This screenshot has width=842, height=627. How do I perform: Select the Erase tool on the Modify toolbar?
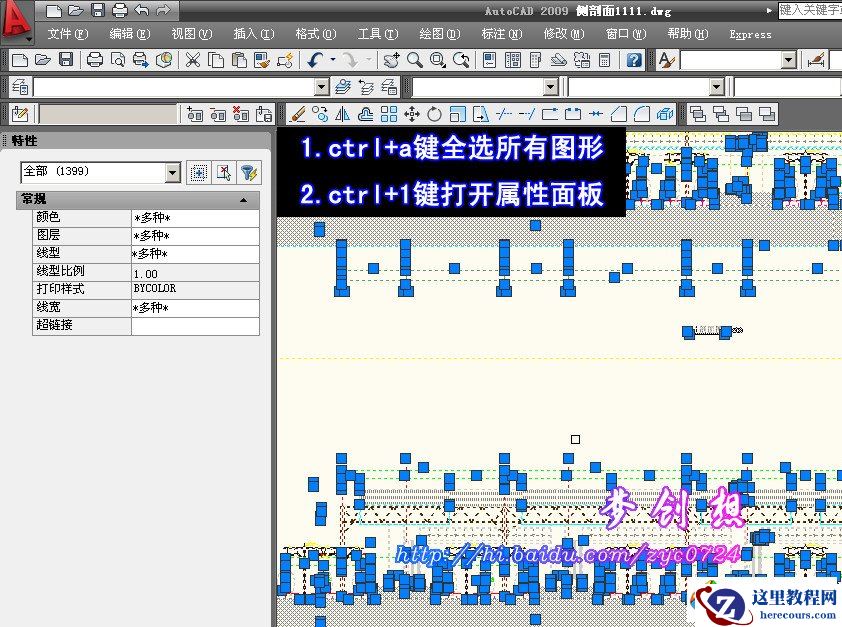point(297,114)
